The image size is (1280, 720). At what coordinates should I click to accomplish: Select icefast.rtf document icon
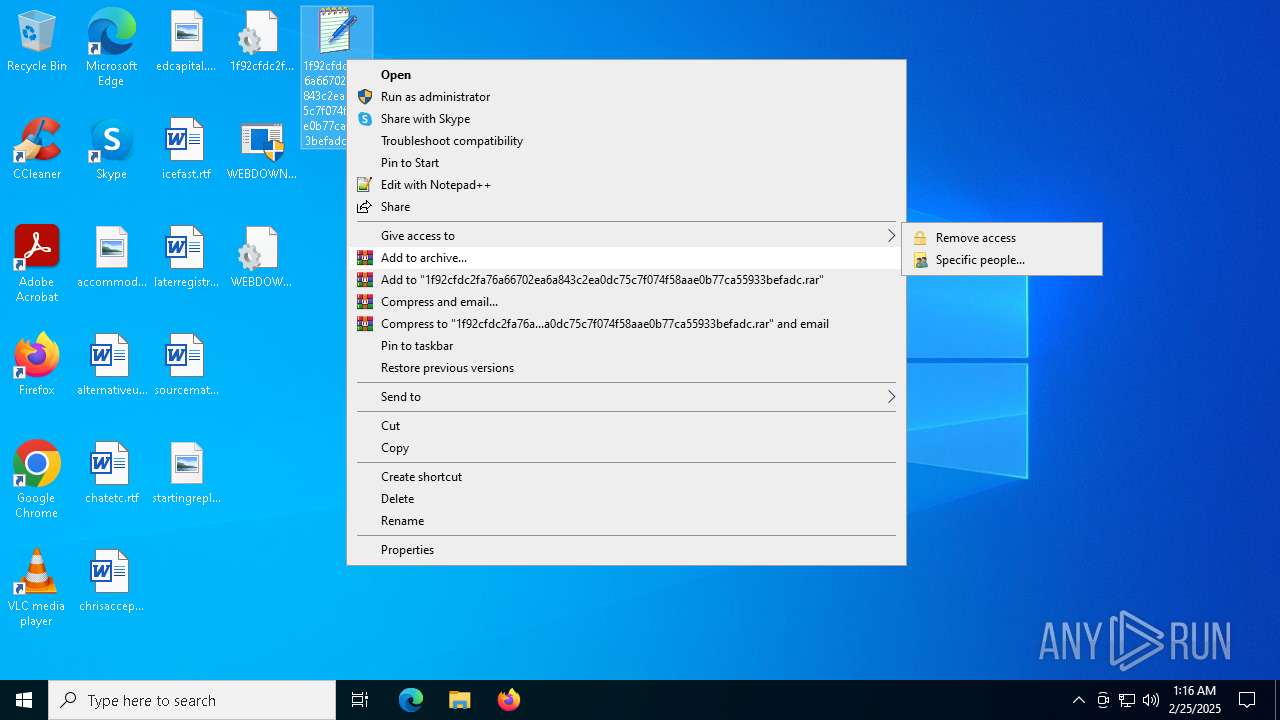[186, 150]
